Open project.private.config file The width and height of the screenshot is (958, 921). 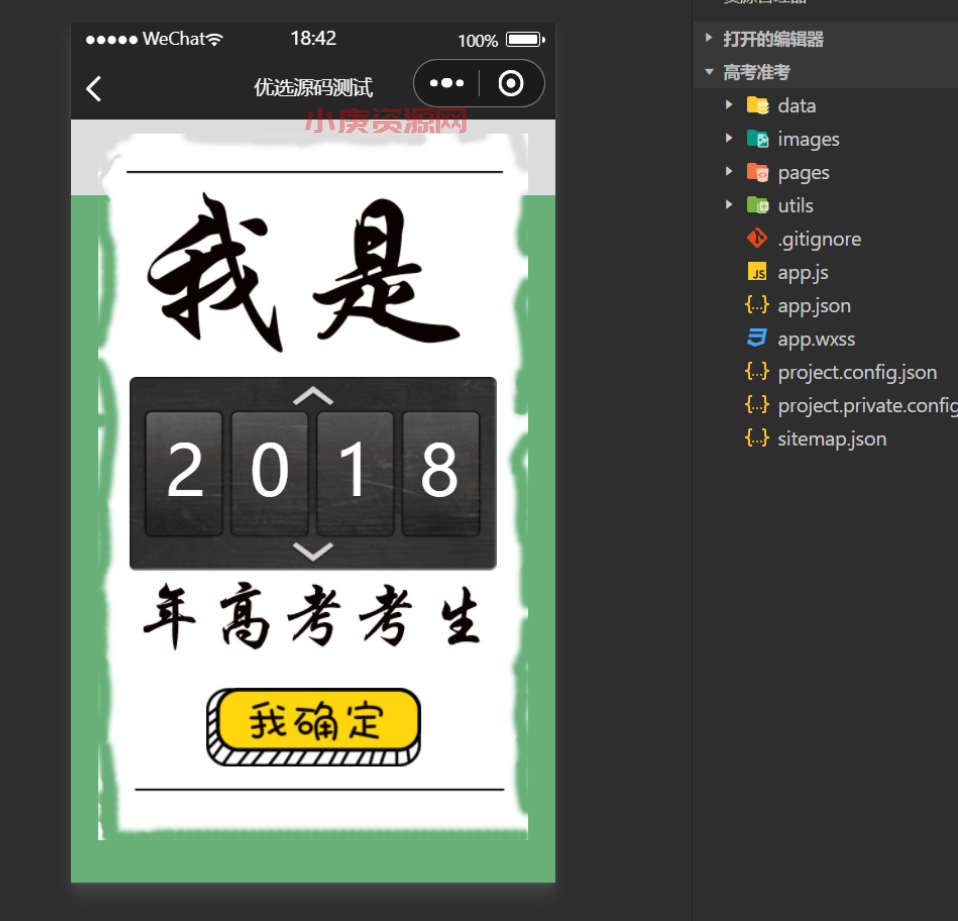866,405
